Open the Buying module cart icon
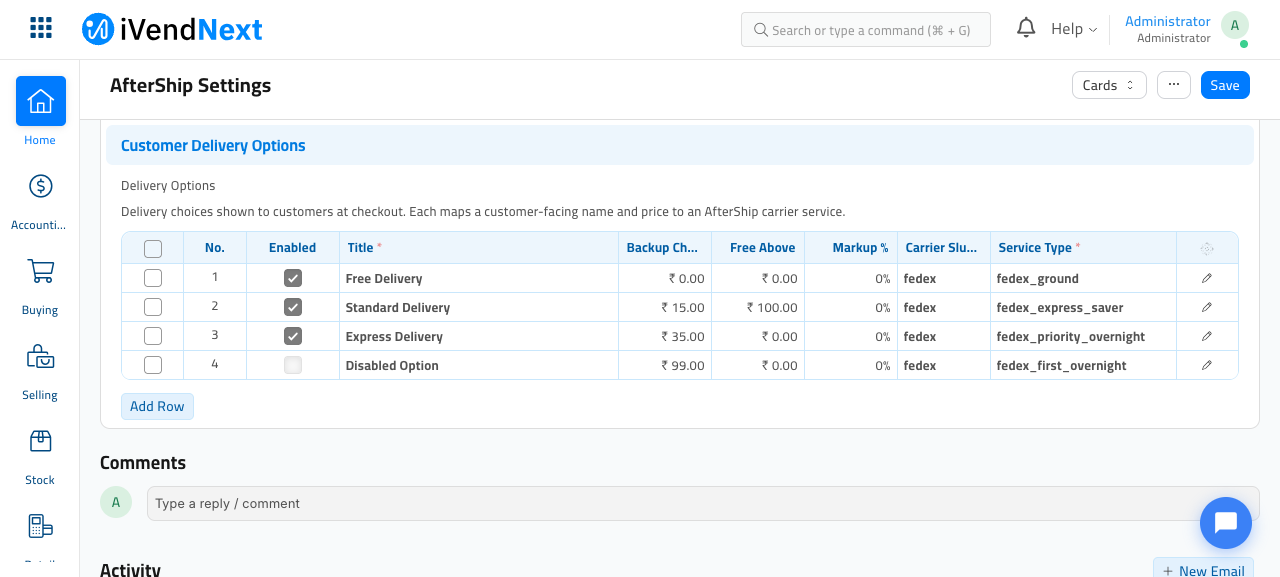Image resolution: width=1280 pixels, height=577 pixels. point(40,271)
